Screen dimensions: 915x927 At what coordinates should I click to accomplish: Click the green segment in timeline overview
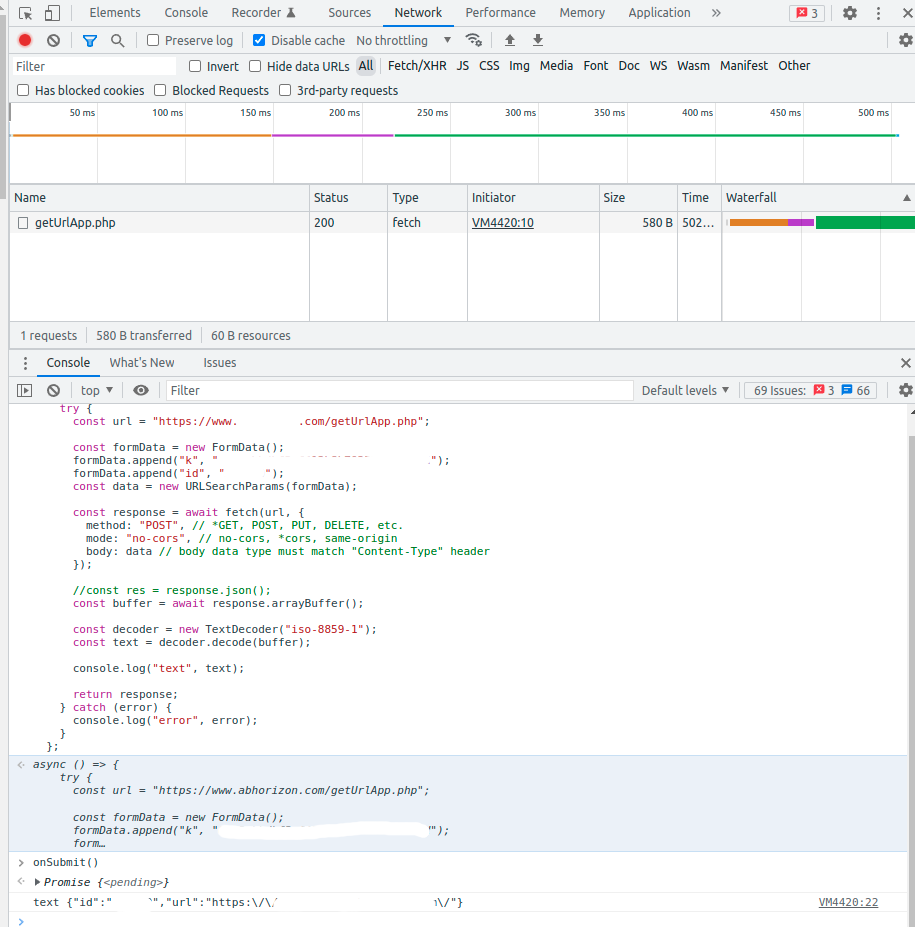click(x=646, y=135)
